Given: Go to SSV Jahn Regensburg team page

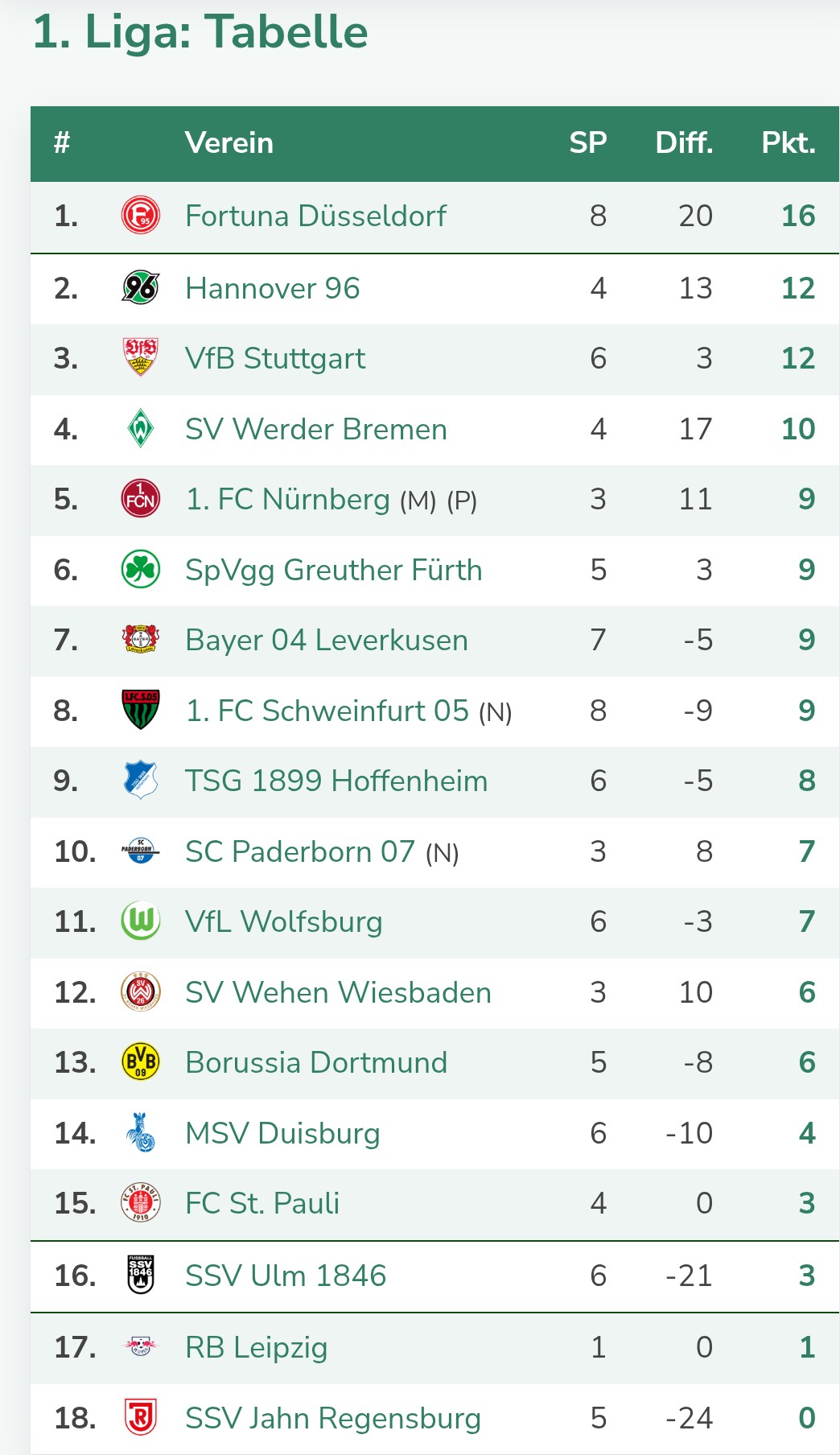Looking at the screenshot, I should 332,1418.
